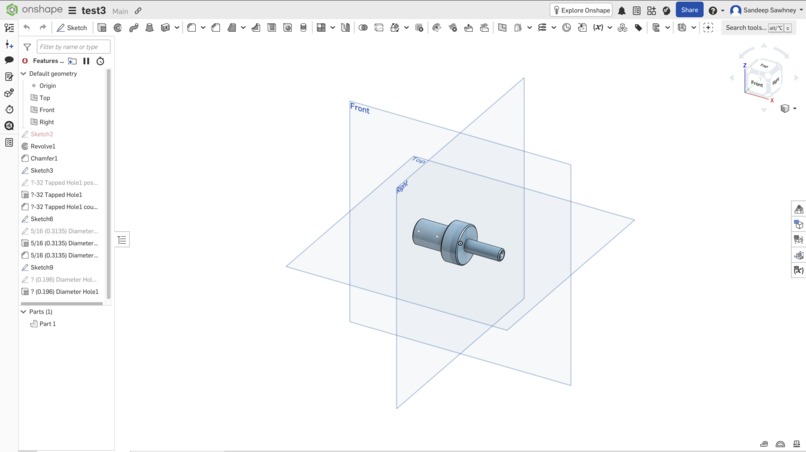Select the Top plane in feature list
The width and height of the screenshot is (806, 452).
[x=45, y=98]
